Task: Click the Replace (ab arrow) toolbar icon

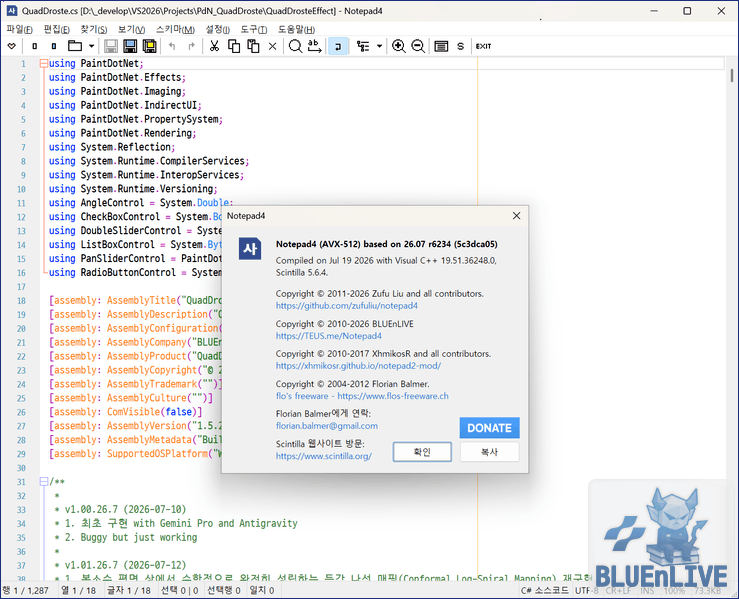Action: point(314,46)
